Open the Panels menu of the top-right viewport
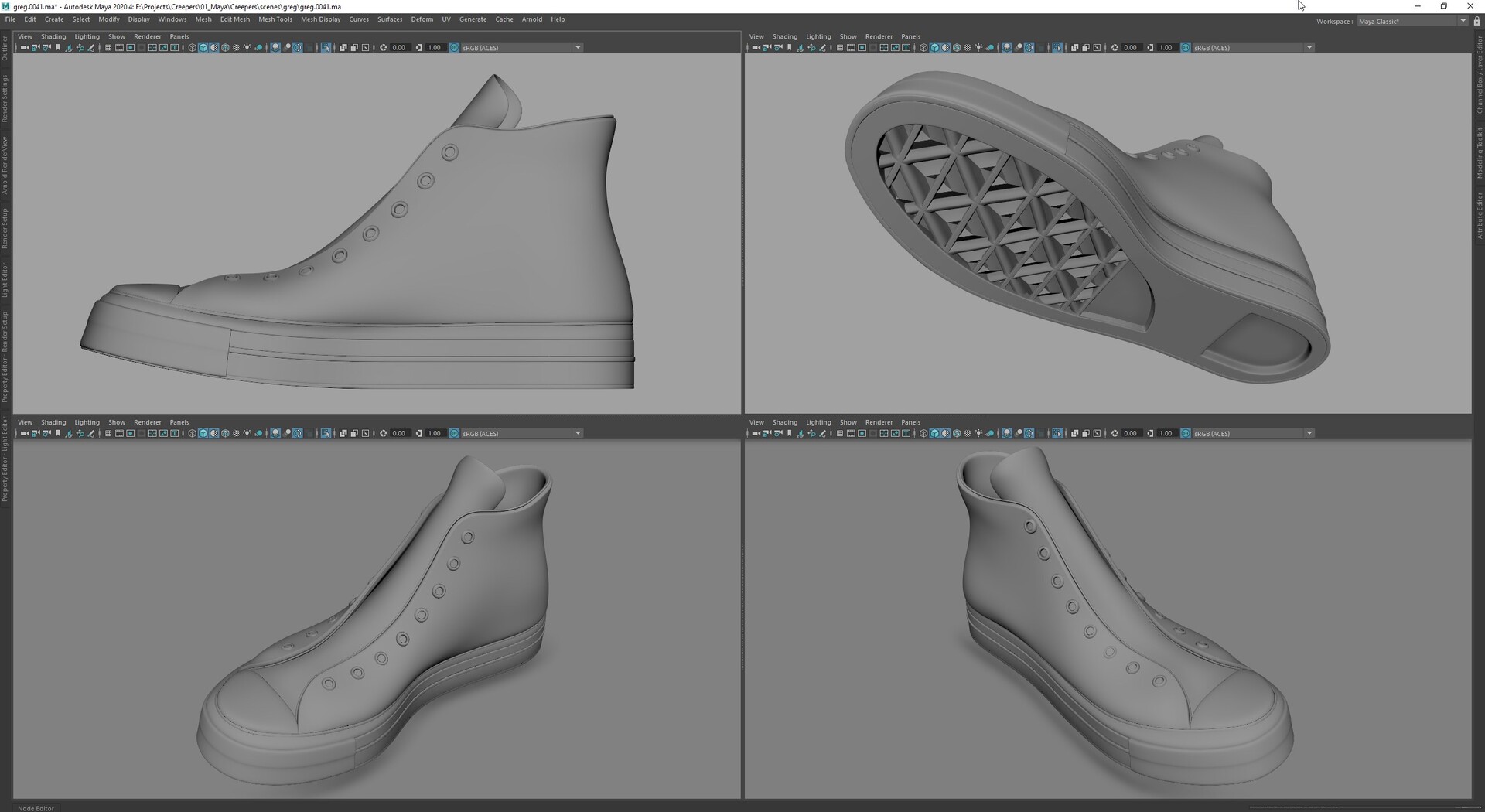Screen dimensions: 1485x812 point(910,36)
